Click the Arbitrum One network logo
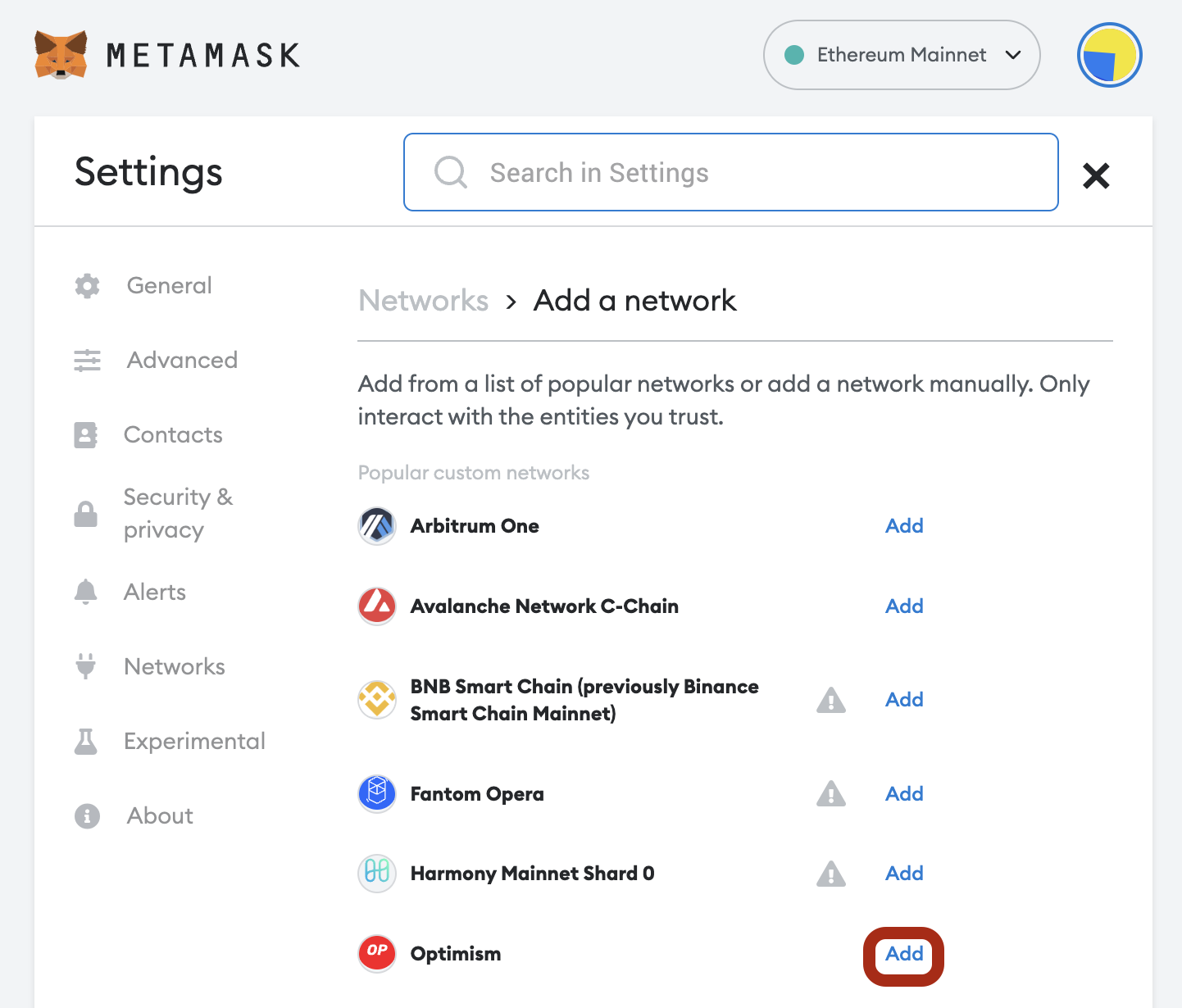This screenshot has width=1182, height=1008. coord(377,526)
